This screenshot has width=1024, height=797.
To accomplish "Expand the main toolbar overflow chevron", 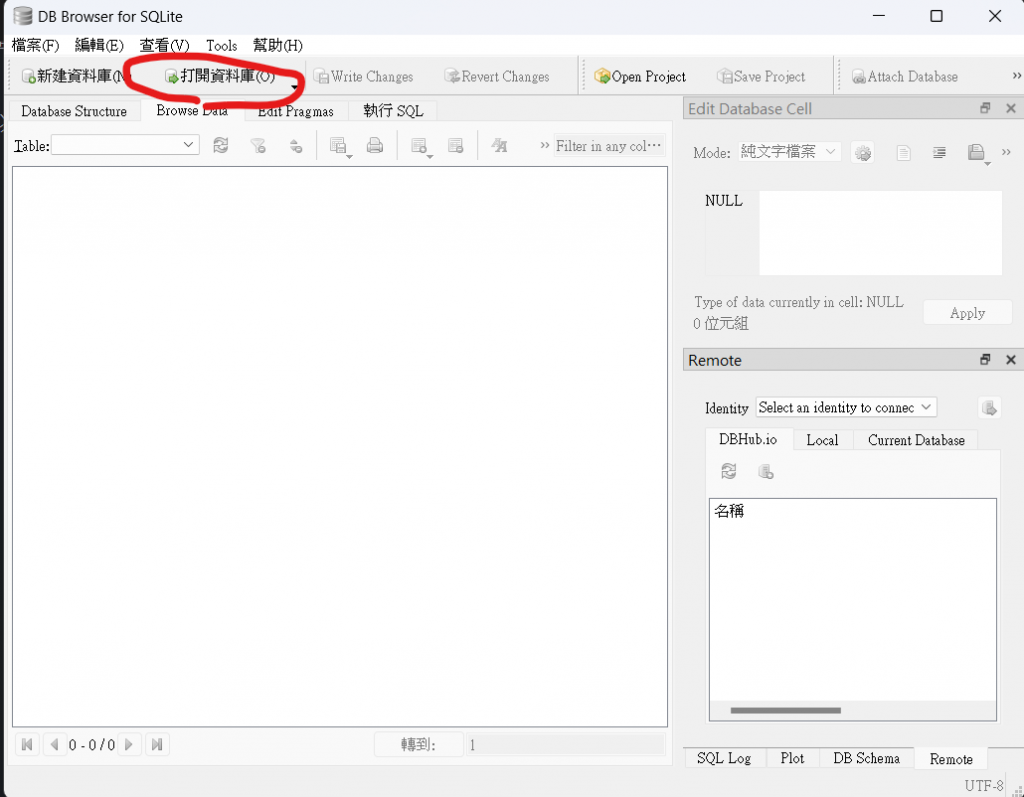I will pyautogui.click(x=1016, y=76).
